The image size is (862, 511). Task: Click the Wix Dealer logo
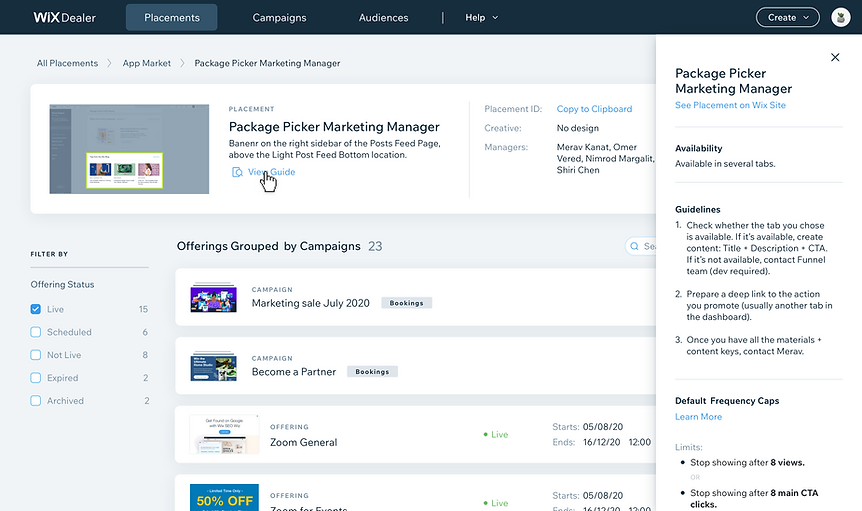pos(64,18)
